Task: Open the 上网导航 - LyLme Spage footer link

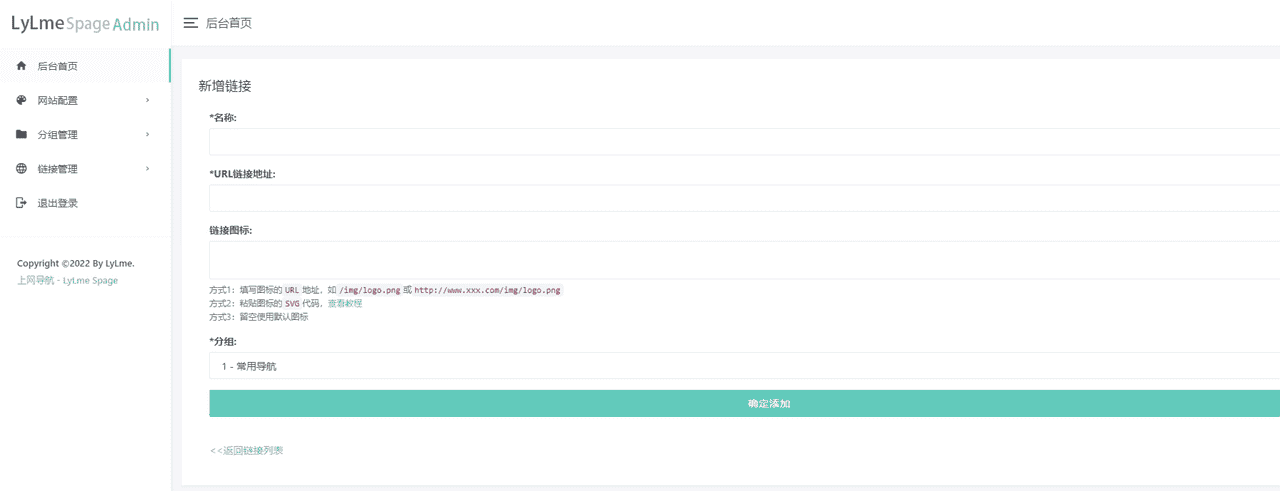Action: coord(67,281)
